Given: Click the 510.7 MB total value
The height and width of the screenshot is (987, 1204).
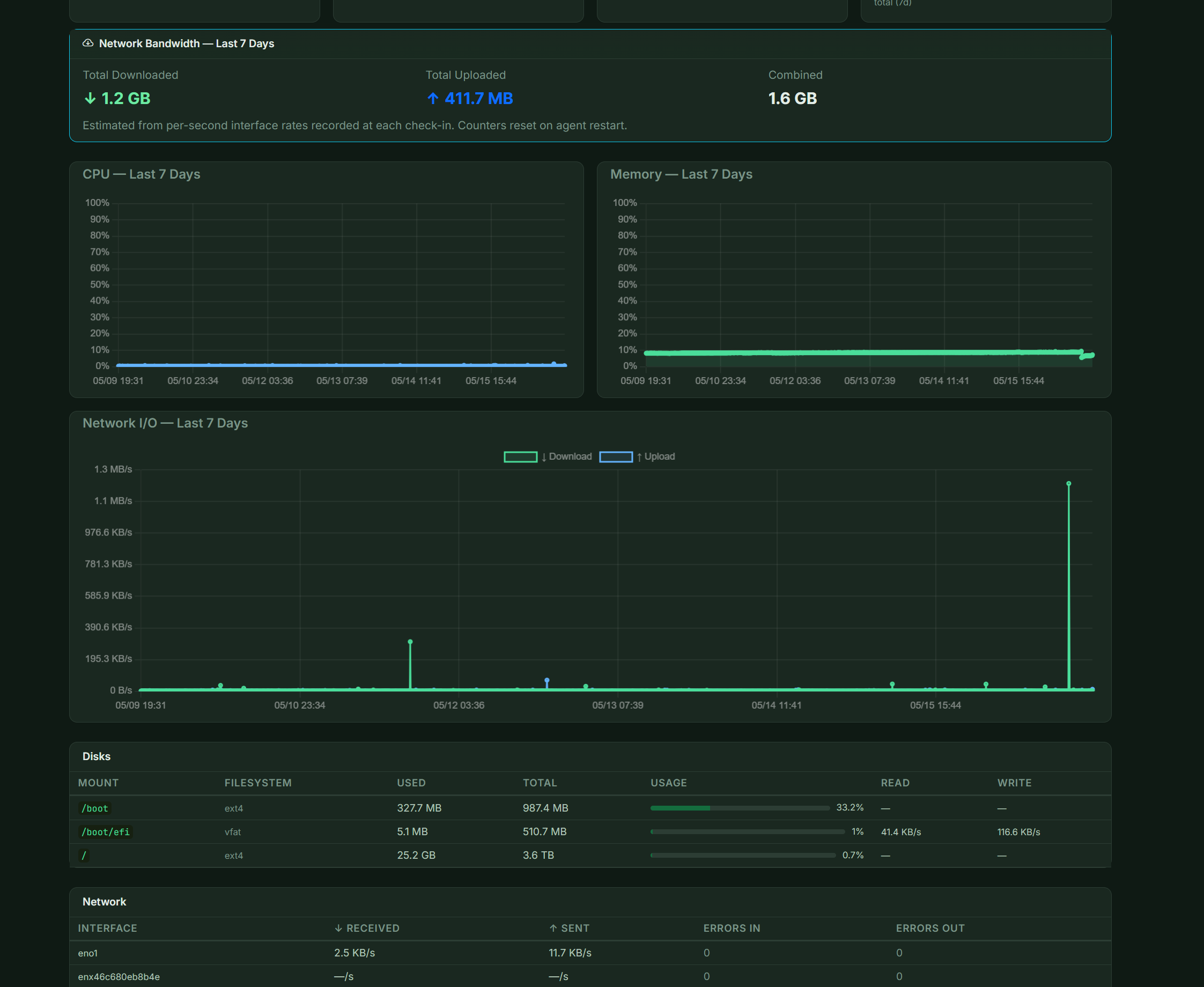Looking at the screenshot, I should pos(545,832).
